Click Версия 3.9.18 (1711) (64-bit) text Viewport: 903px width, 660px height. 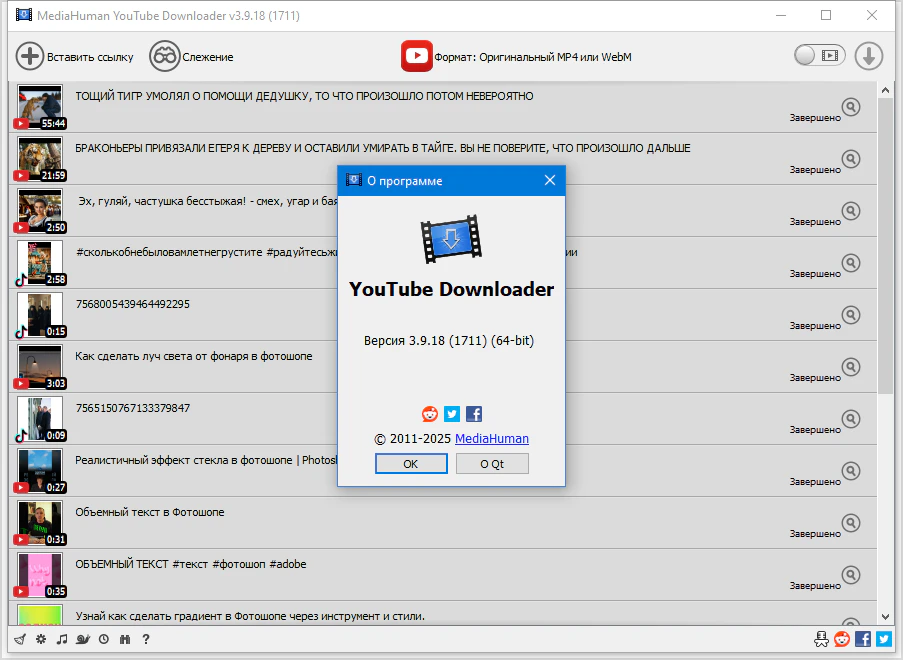pyautogui.click(x=449, y=340)
